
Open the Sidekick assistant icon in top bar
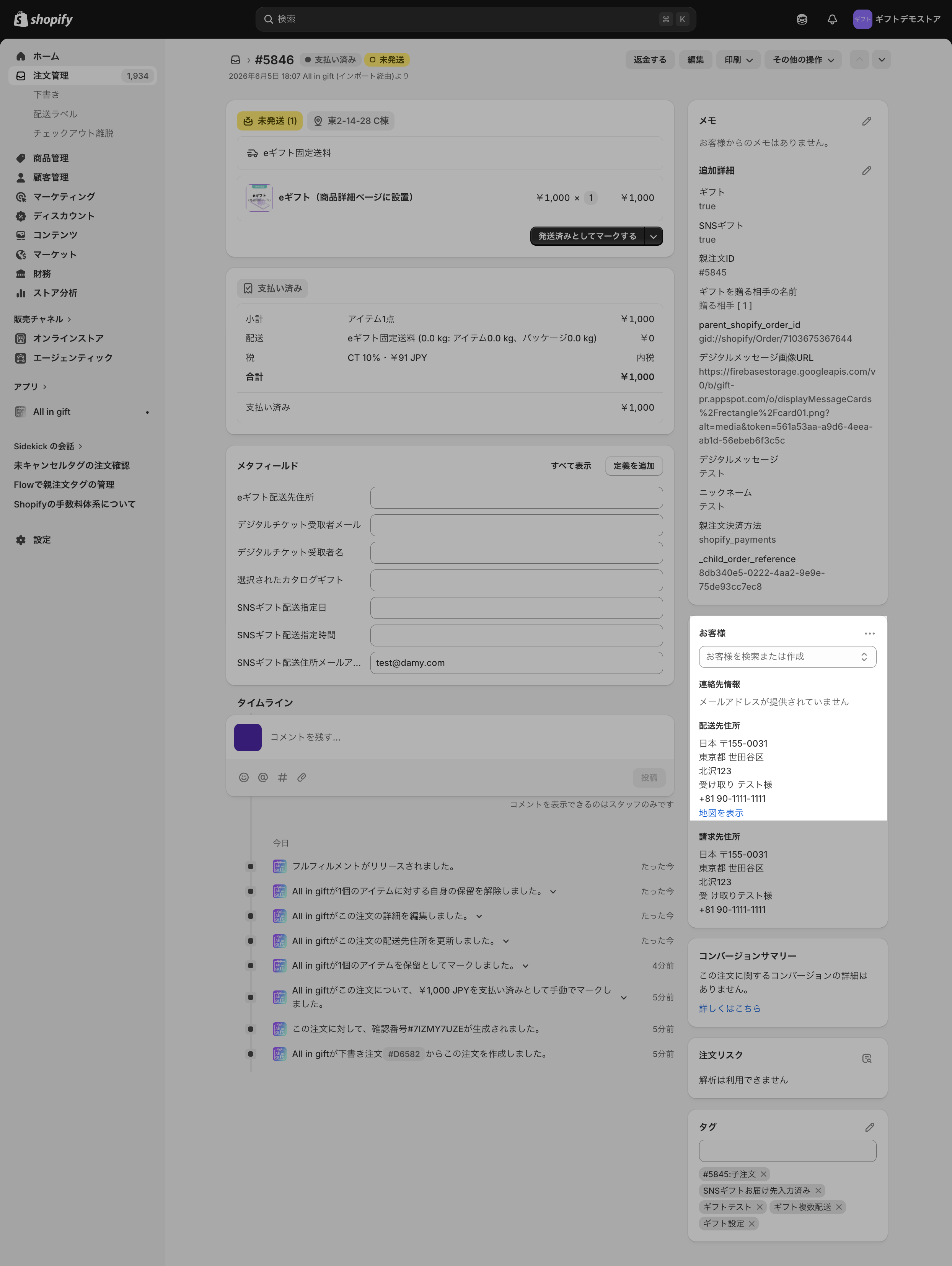pyautogui.click(x=802, y=19)
